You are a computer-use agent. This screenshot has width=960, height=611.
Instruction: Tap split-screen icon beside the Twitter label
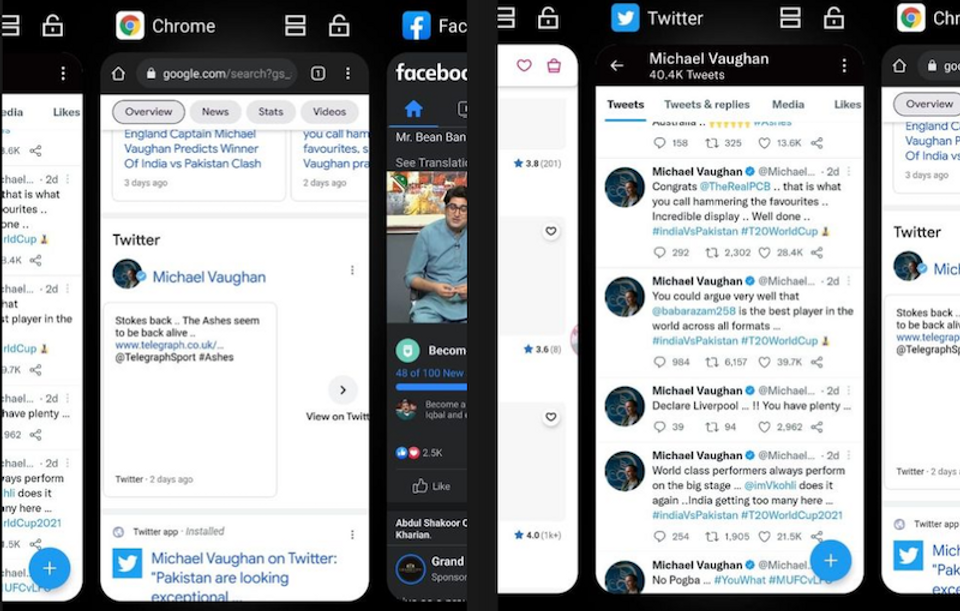coord(790,18)
